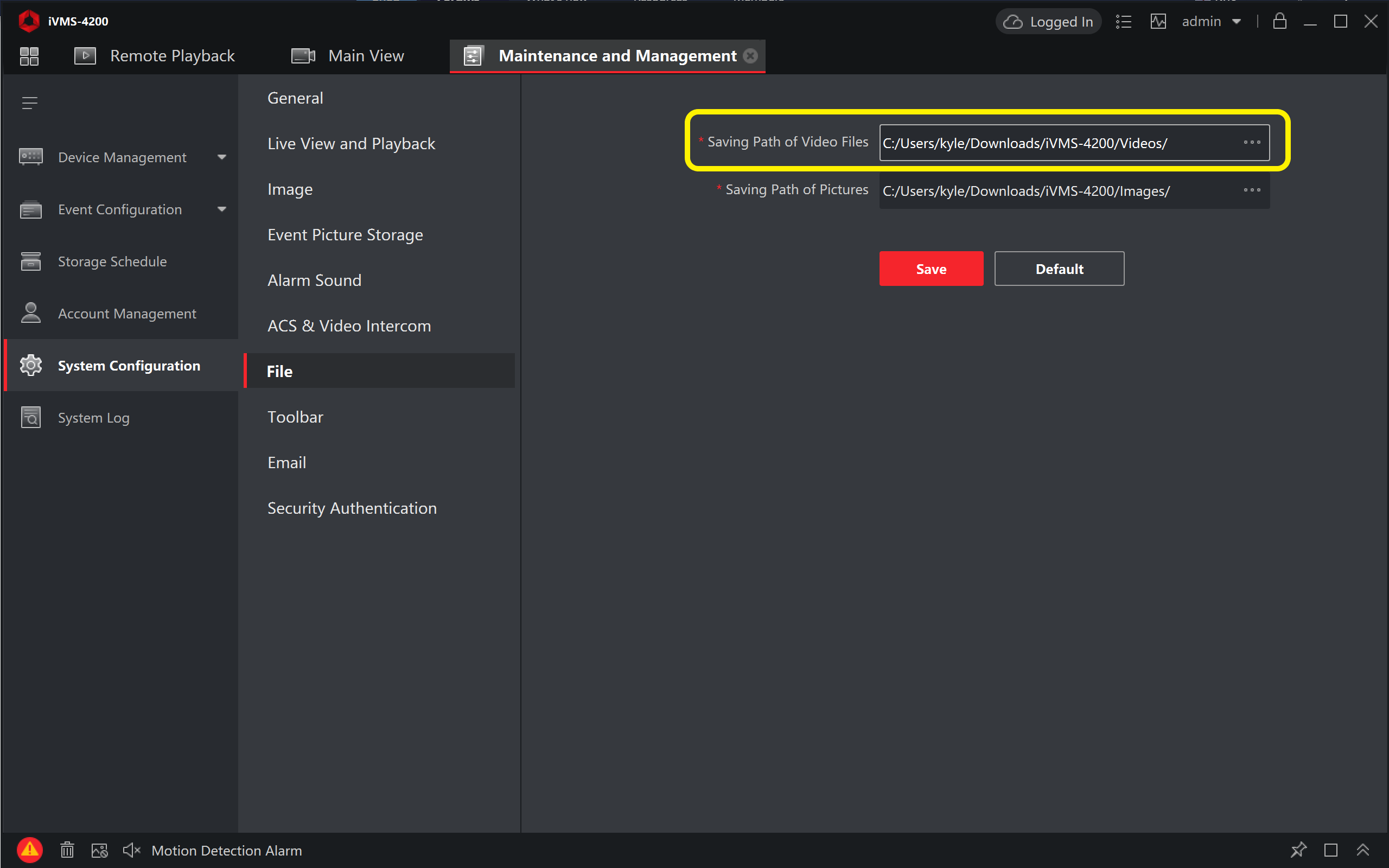1389x868 pixels.
Task: Browse for video files saving path
Action: pyautogui.click(x=1252, y=142)
